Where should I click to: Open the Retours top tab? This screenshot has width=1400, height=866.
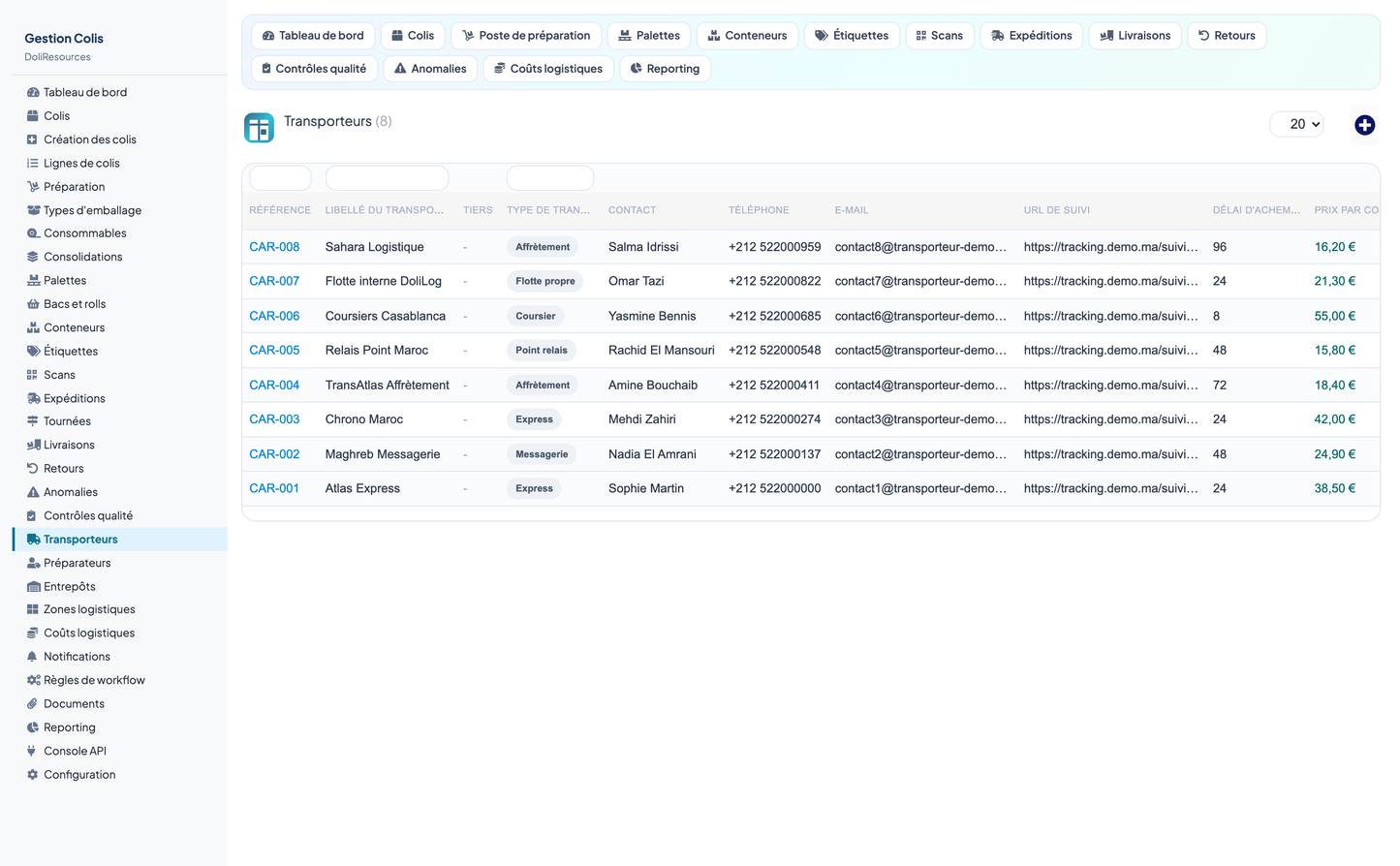click(1227, 36)
